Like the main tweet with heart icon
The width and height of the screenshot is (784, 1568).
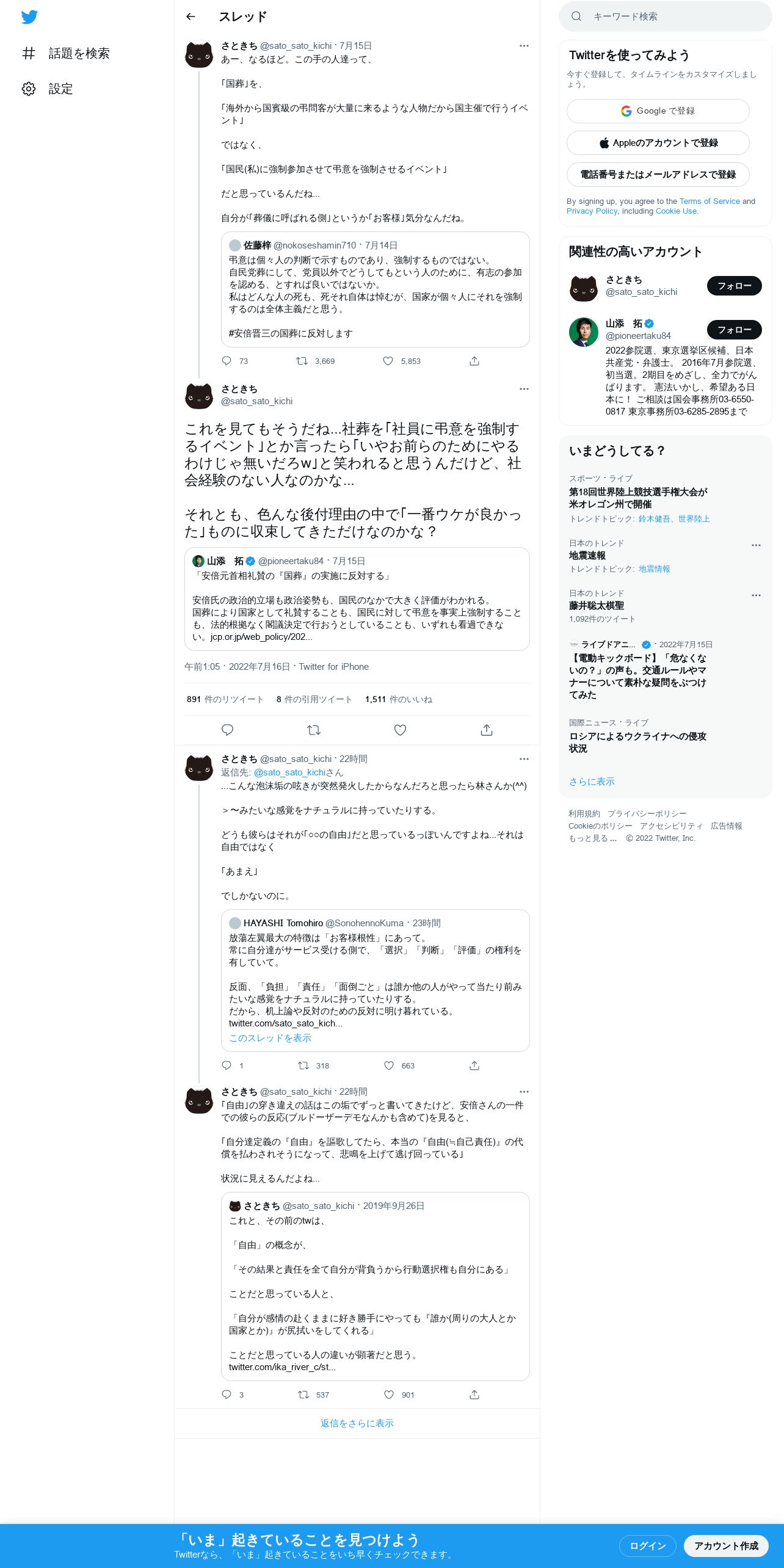pos(400,730)
